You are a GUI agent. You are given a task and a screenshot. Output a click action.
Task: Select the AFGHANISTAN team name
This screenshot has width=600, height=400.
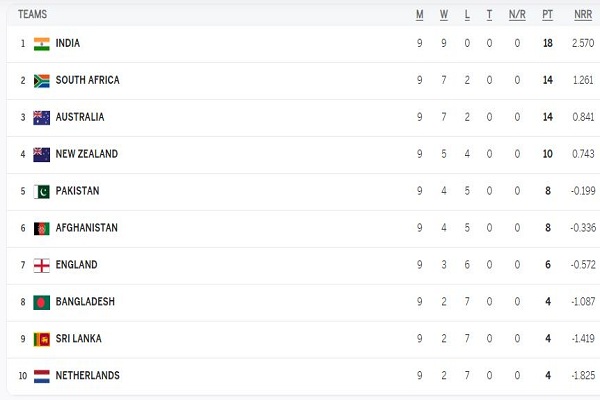pos(86,228)
